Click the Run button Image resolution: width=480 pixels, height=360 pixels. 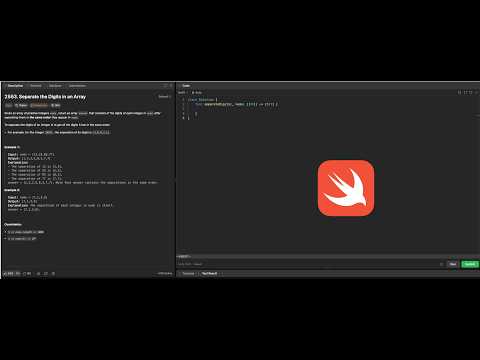(x=452, y=264)
